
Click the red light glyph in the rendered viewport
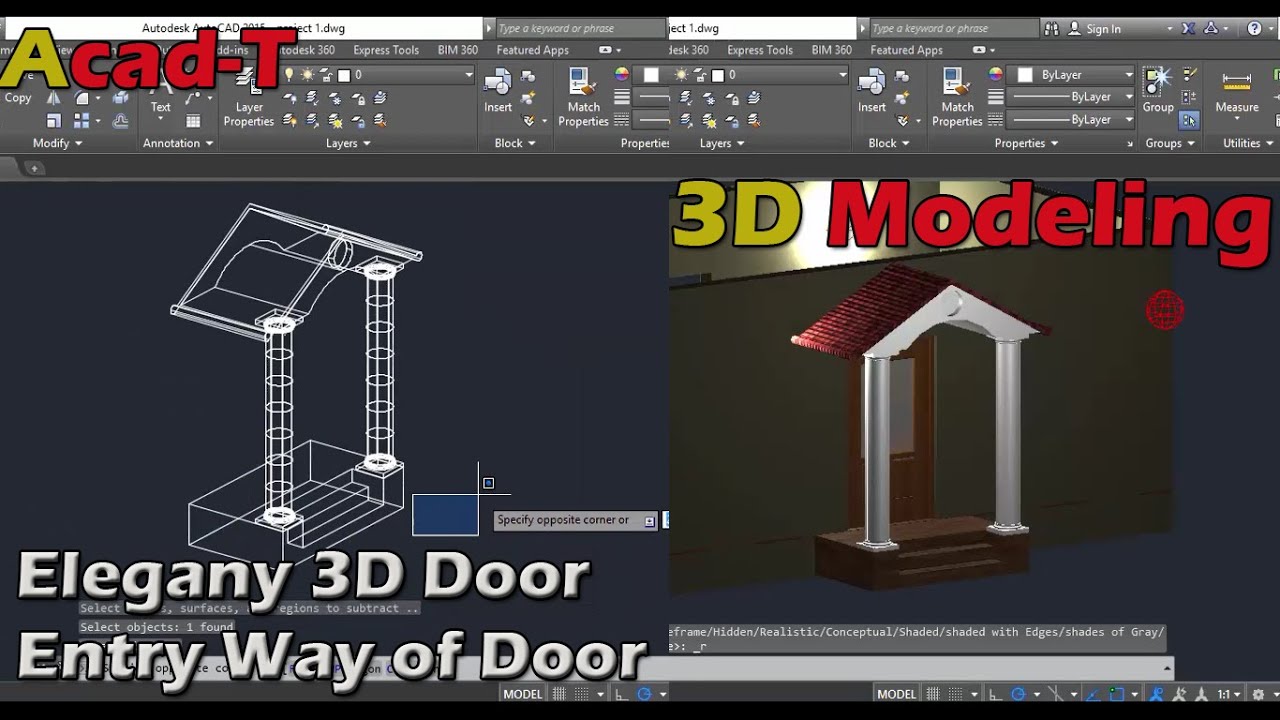point(1165,310)
